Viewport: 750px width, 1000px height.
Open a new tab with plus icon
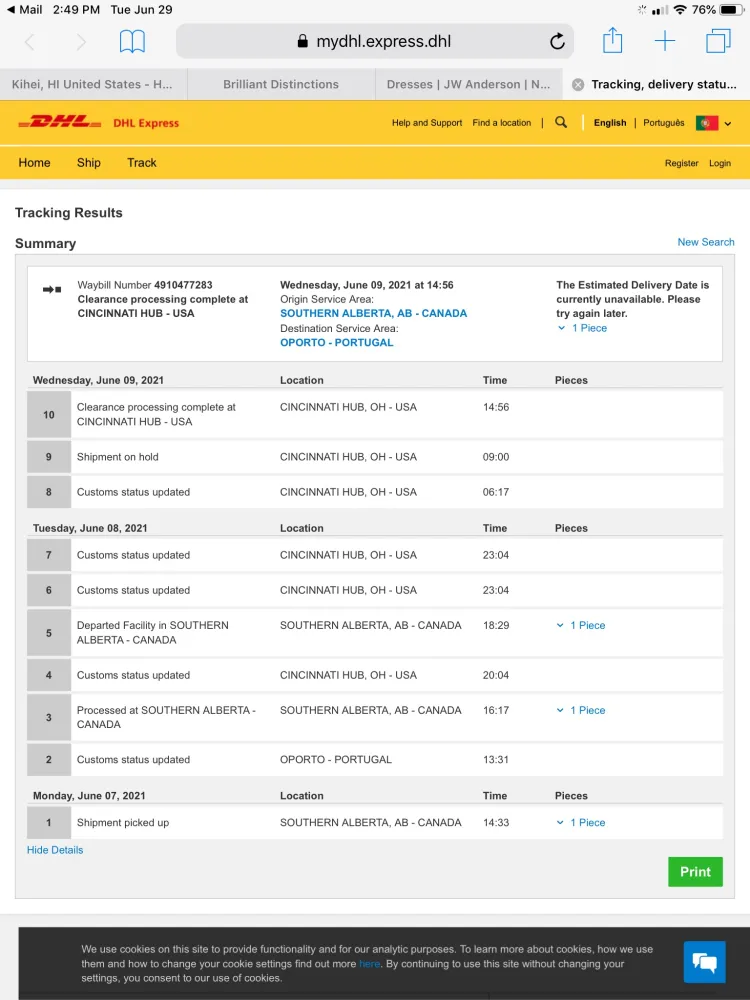point(665,41)
